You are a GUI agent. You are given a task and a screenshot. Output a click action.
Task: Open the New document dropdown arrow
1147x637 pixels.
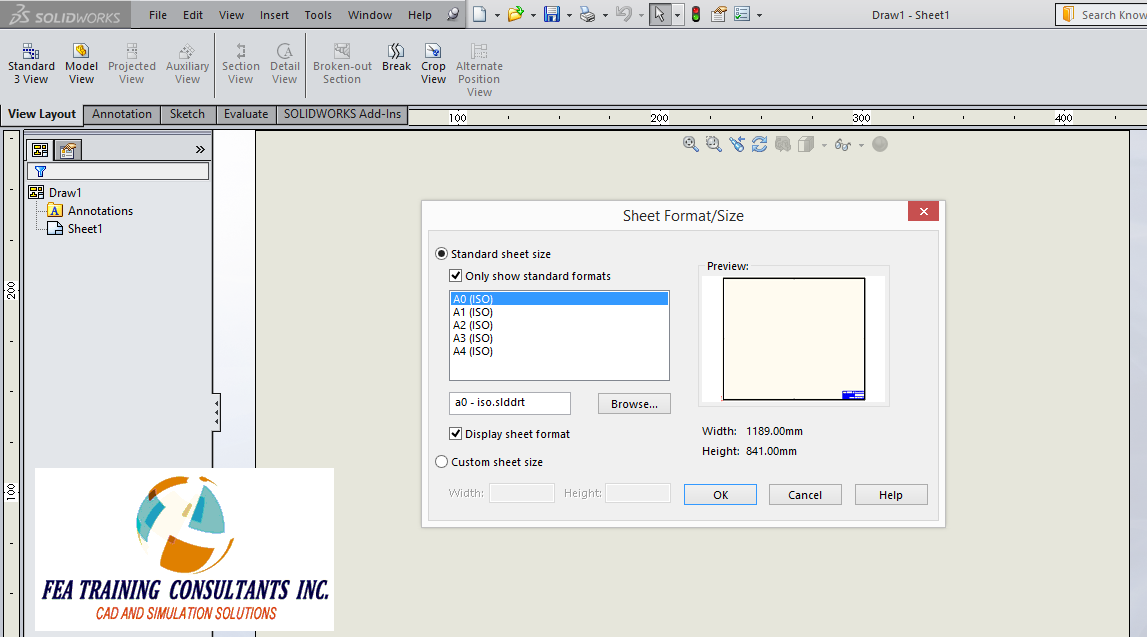495,14
